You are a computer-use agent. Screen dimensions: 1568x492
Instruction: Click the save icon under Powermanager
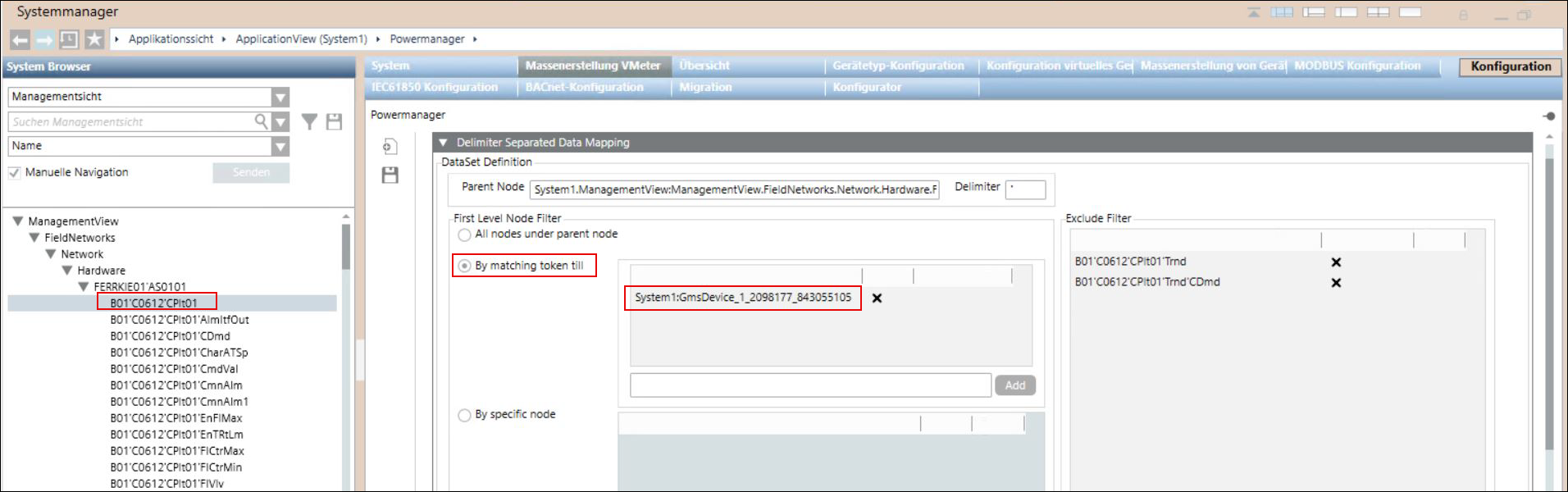pyautogui.click(x=390, y=175)
